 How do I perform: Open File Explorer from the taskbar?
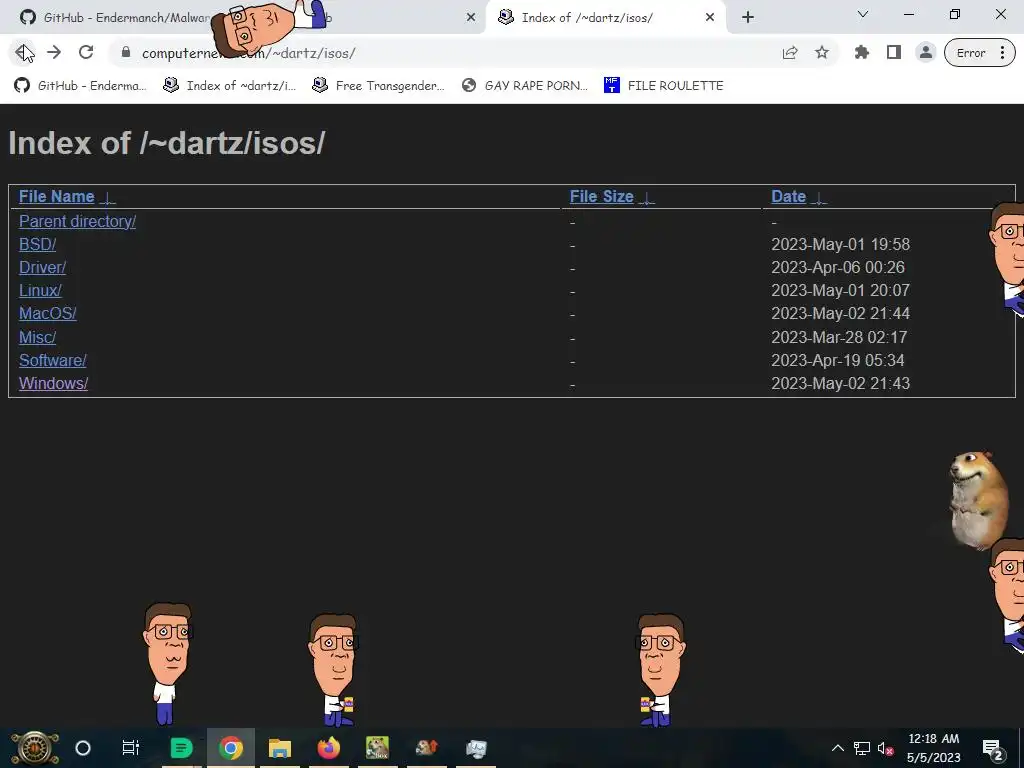280,748
